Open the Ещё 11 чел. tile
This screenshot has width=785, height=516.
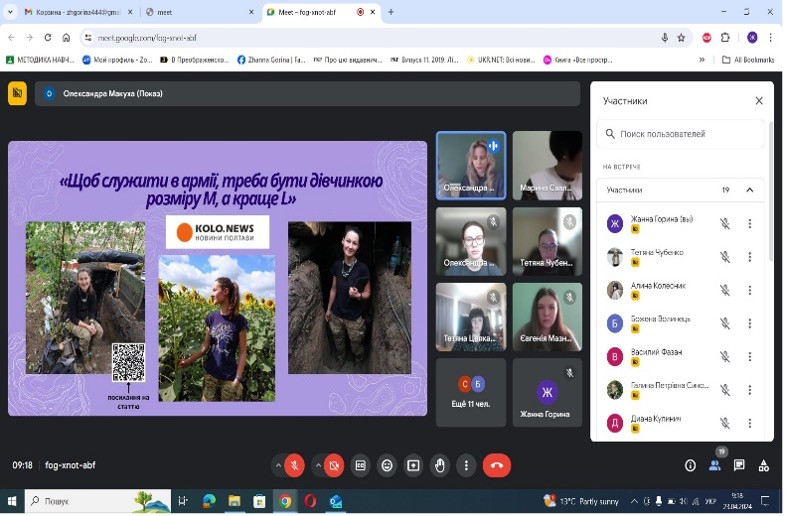[x=471, y=393]
